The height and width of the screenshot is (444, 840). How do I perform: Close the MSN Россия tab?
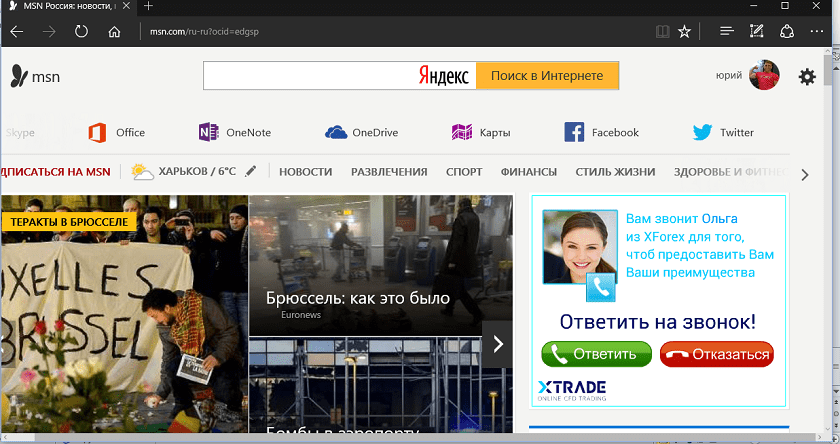126,6
